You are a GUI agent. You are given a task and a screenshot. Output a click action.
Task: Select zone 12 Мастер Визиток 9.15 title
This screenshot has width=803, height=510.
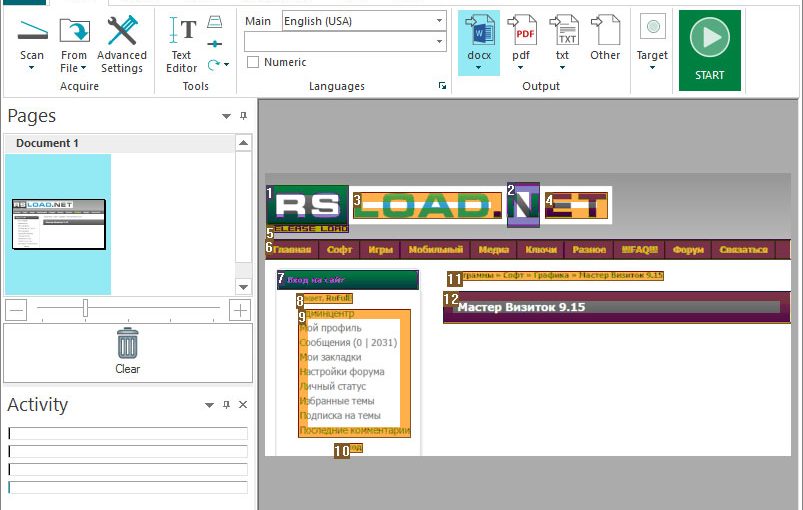pos(617,307)
